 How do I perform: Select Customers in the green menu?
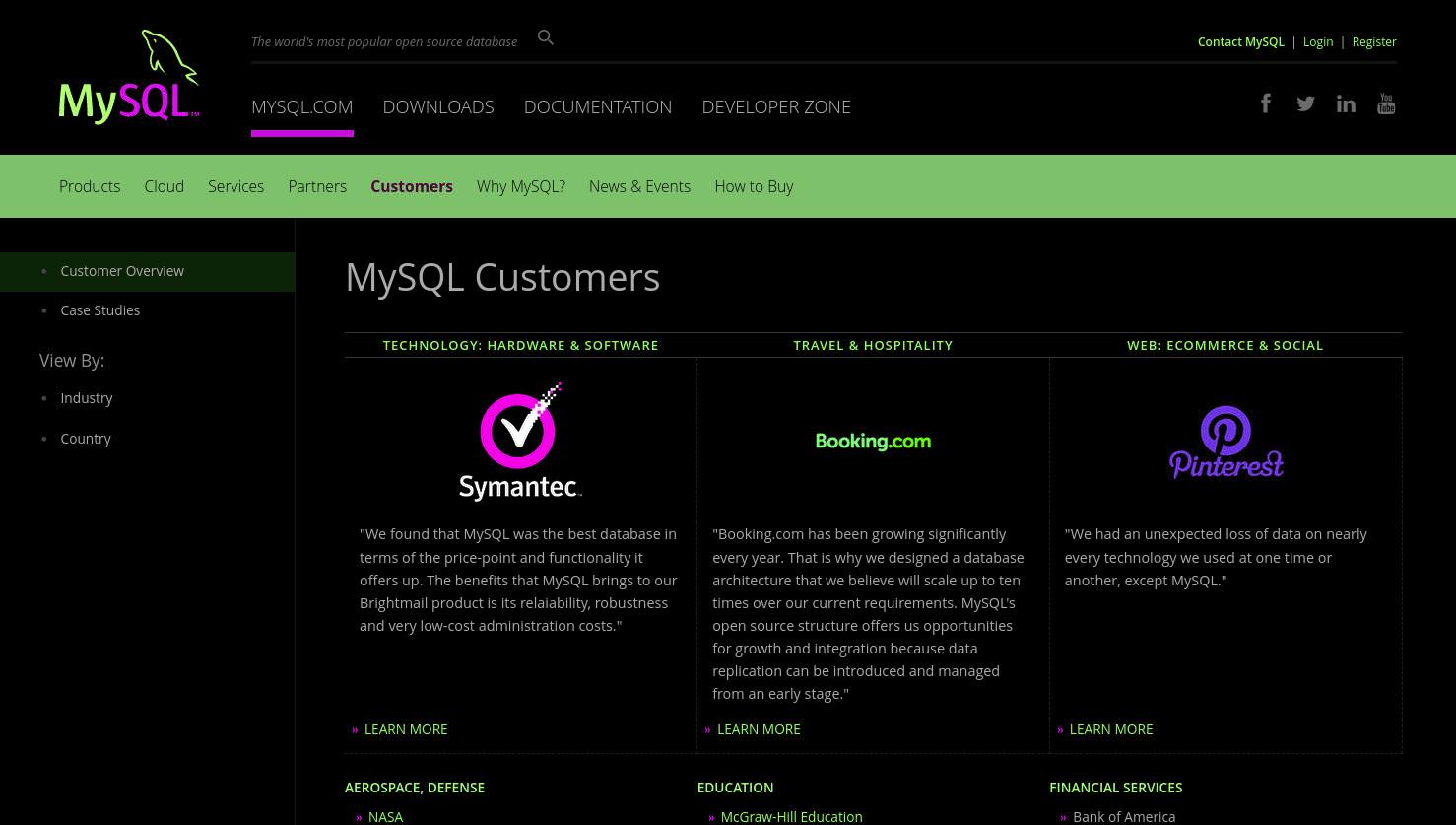412,186
